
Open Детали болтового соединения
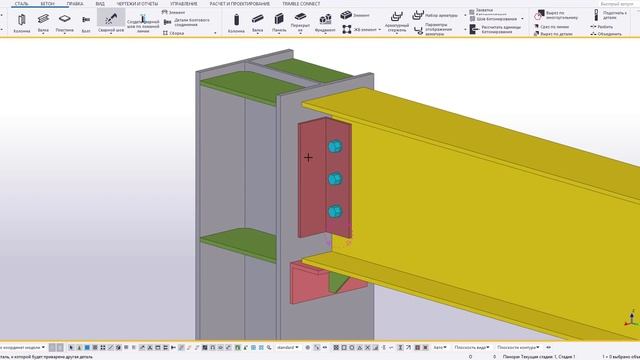[x=187, y=22]
